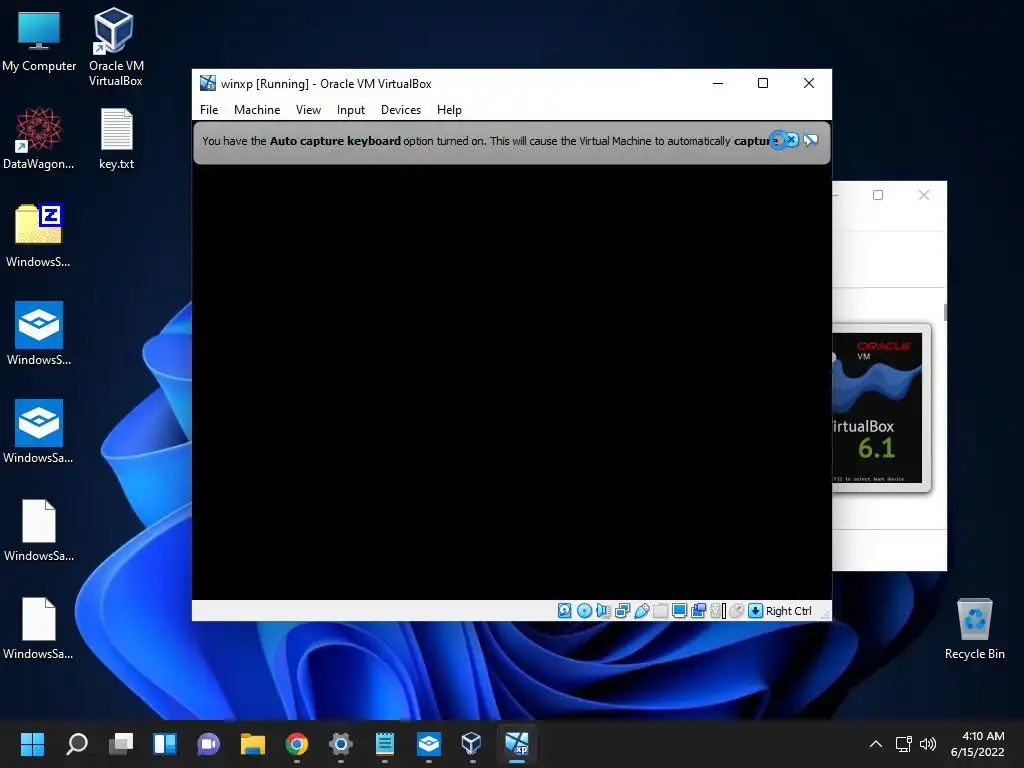Open the Machine menu
This screenshot has width=1024, height=768.
click(x=257, y=110)
